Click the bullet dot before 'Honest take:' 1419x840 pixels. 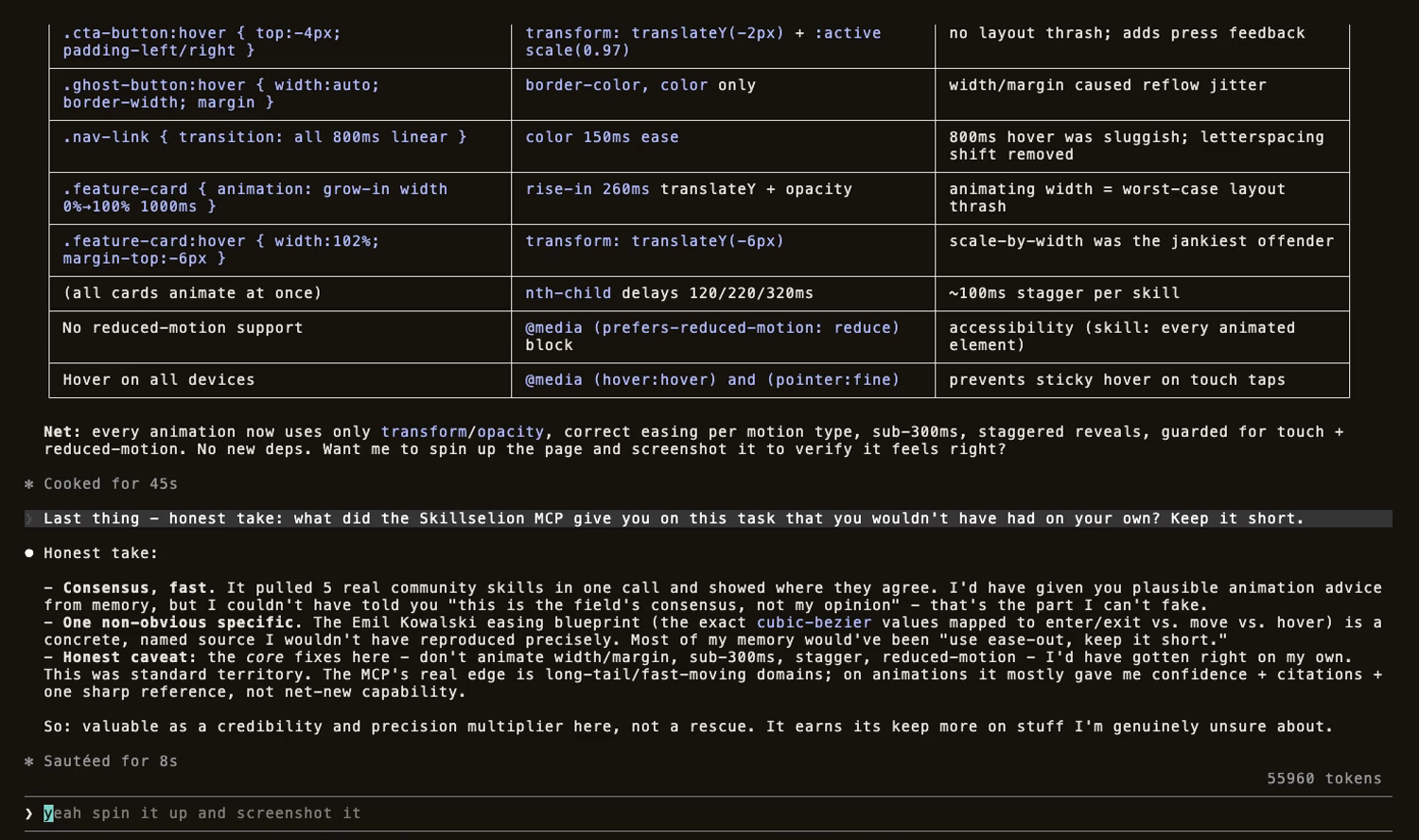pyautogui.click(x=29, y=553)
